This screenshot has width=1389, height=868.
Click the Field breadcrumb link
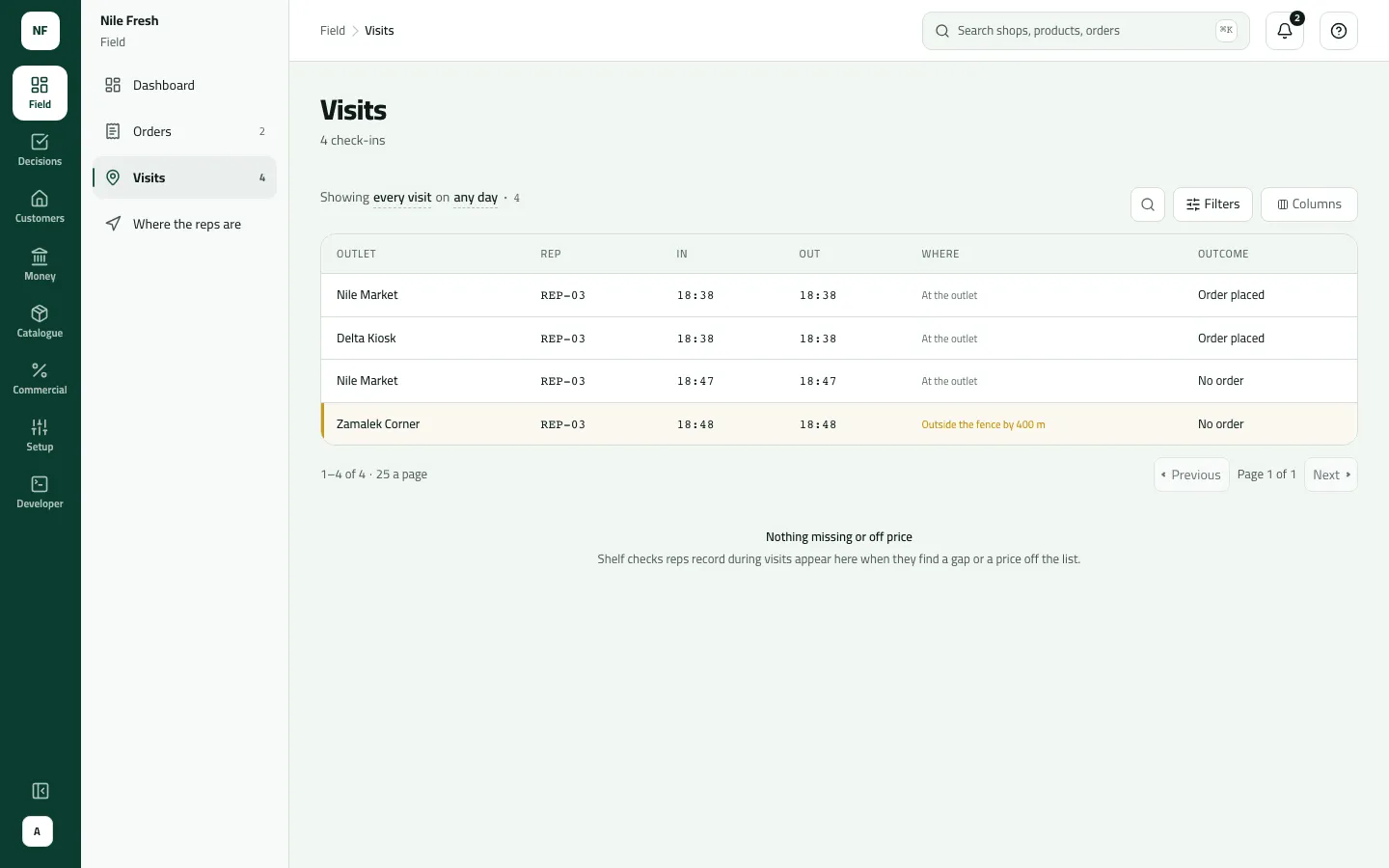333,31
